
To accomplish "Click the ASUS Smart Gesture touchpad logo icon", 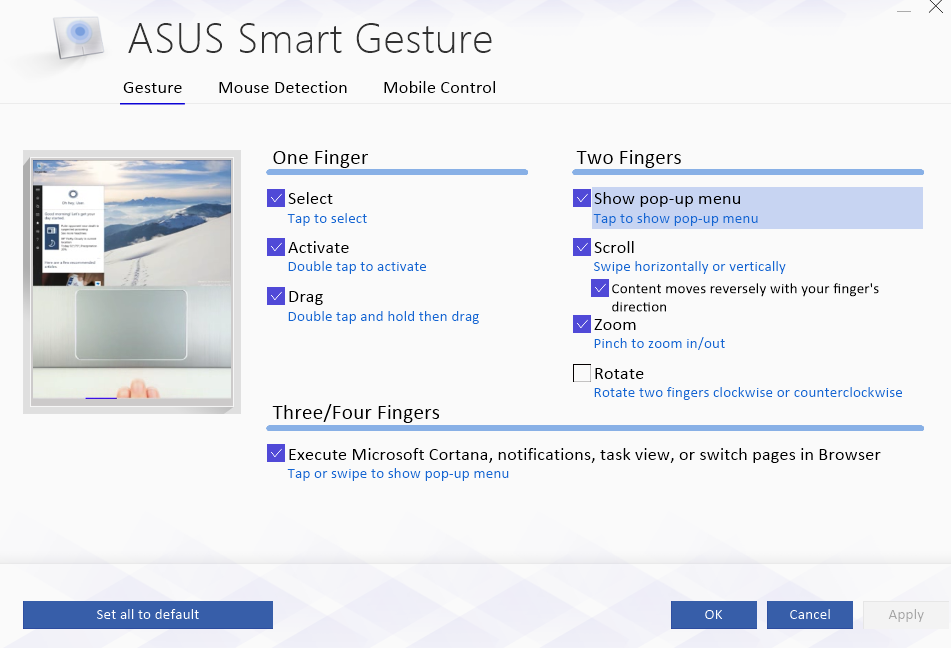I will (x=79, y=37).
